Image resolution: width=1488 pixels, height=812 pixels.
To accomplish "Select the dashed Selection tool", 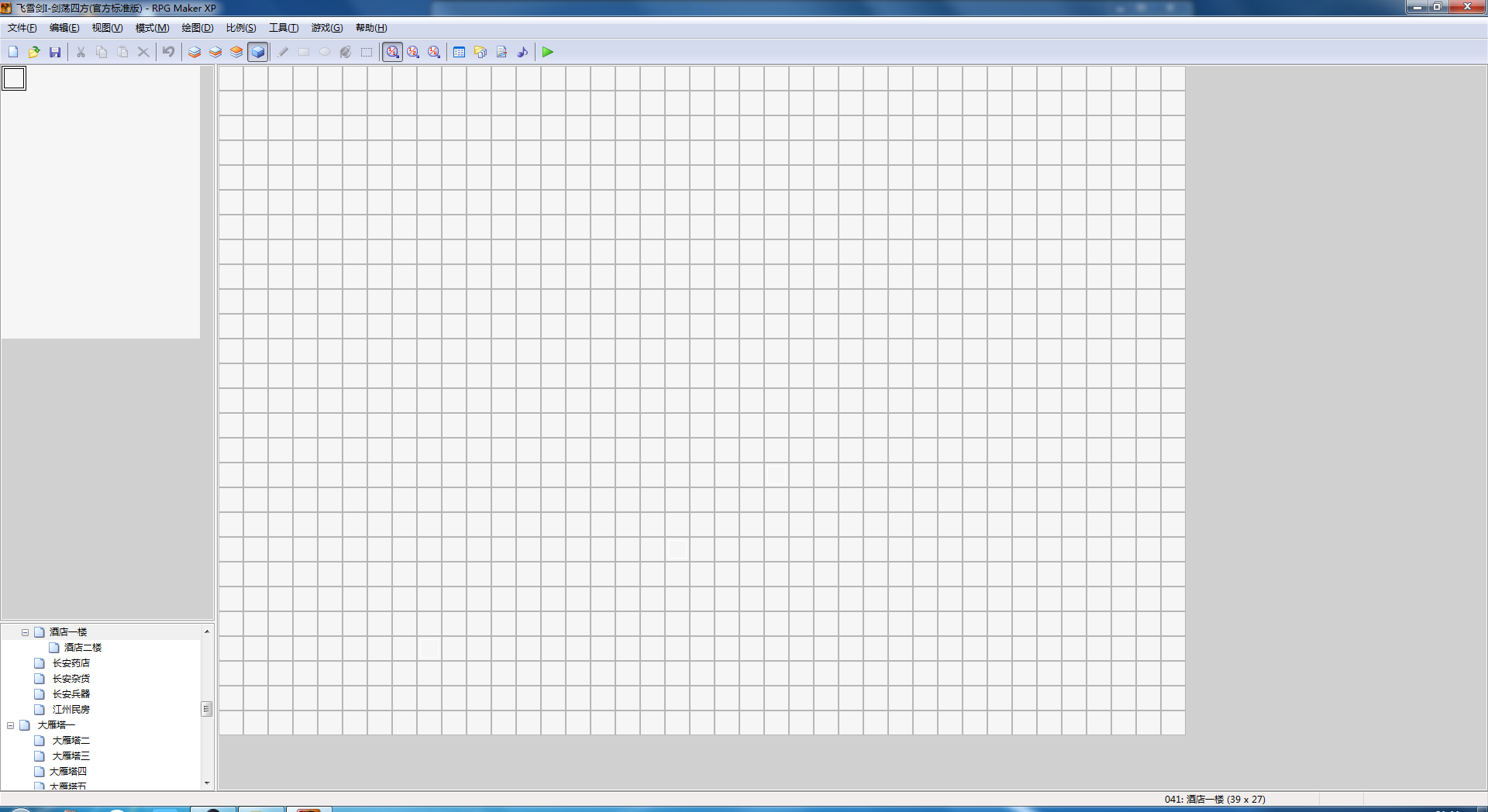I will pyautogui.click(x=367, y=52).
